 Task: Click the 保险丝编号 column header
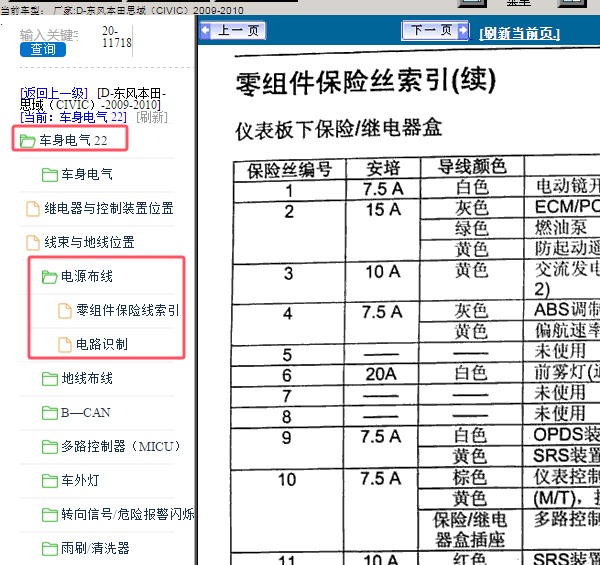[x=289, y=170]
